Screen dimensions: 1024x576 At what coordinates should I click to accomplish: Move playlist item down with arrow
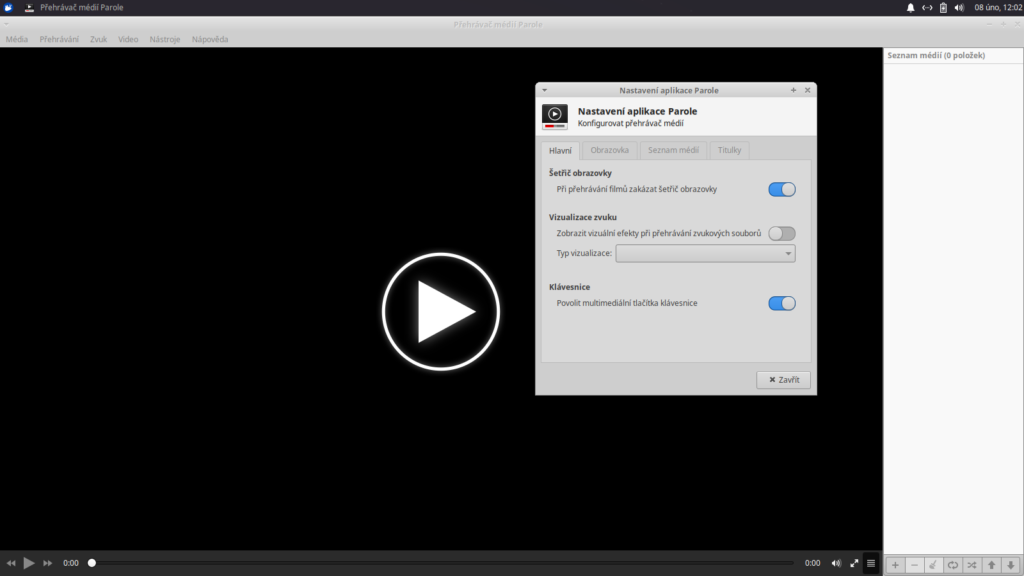[x=1010, y=565]
